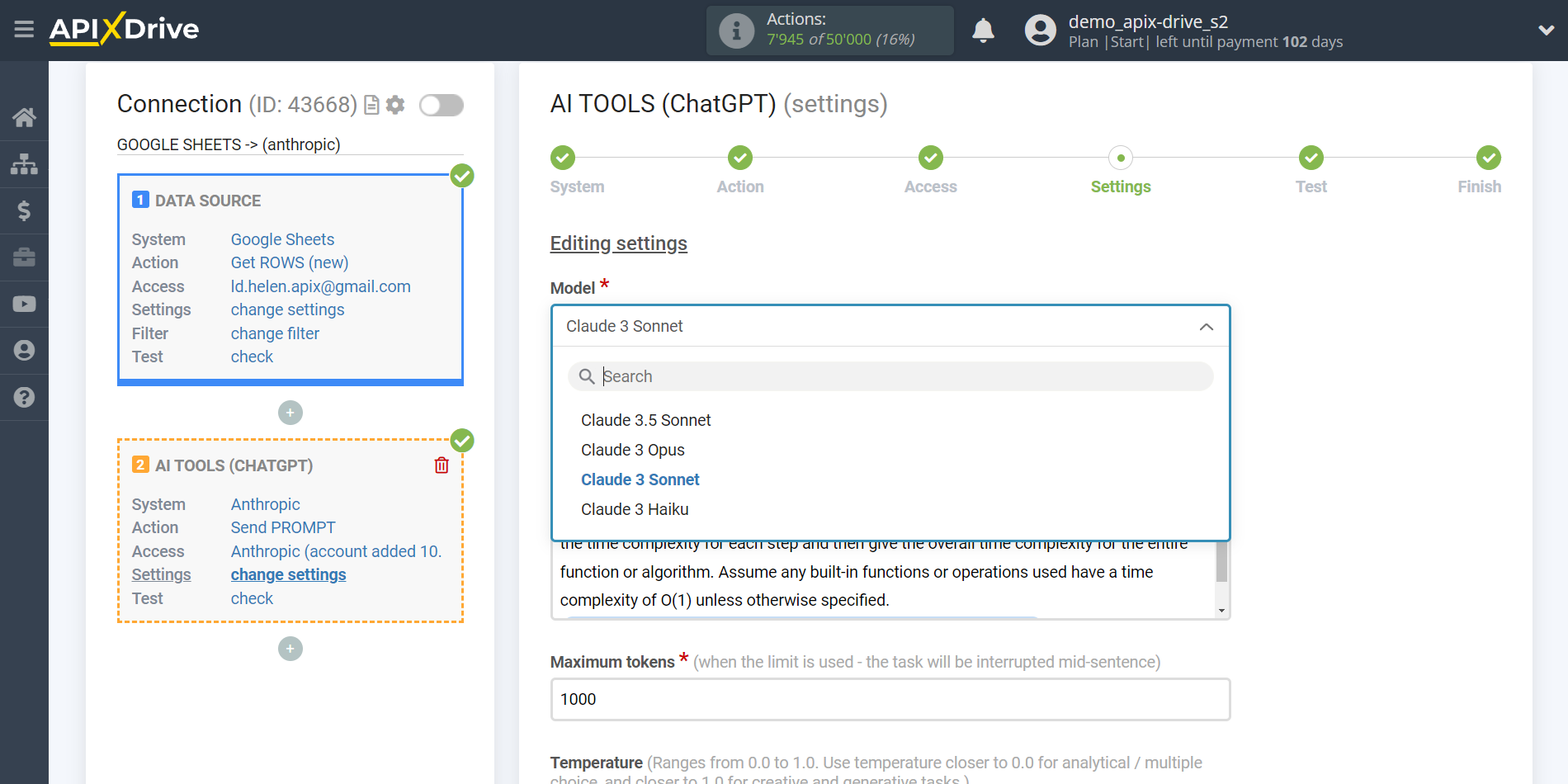Viewport: 1568px width, 784px height.
Task: Go to Finish wizard step
Action: point(1489,158)
